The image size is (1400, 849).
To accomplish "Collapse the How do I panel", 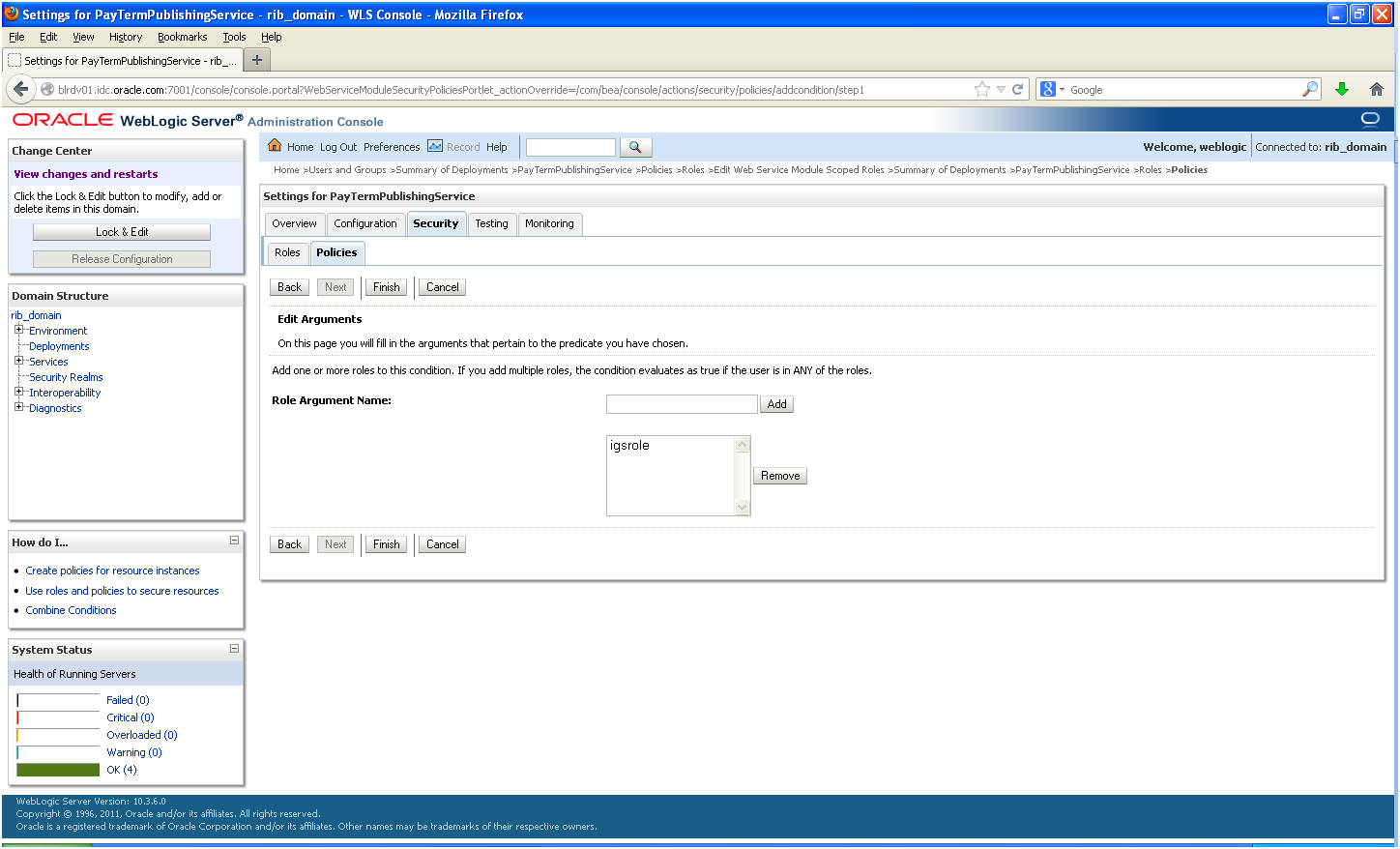I will (x=234, y=541).
